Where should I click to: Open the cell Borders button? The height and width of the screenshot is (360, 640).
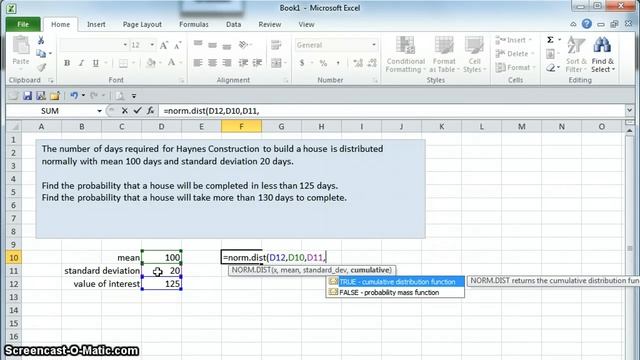[123, 63]
